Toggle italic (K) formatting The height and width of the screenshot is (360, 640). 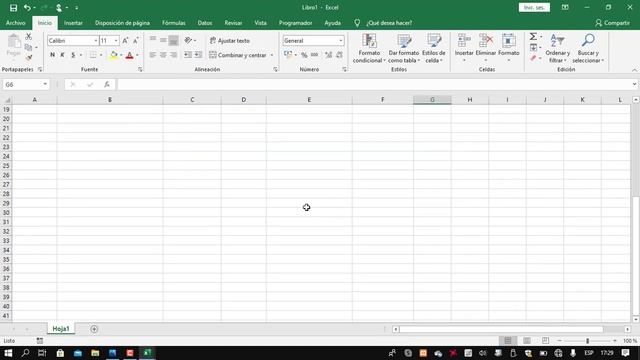62,55
